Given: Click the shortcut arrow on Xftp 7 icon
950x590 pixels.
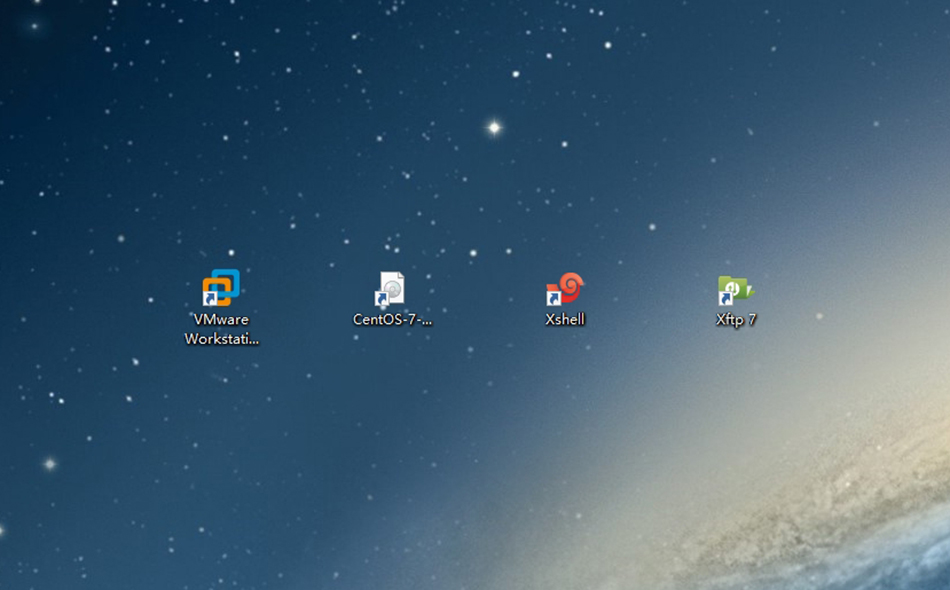Looking at the screenshot, I should 724,299.
